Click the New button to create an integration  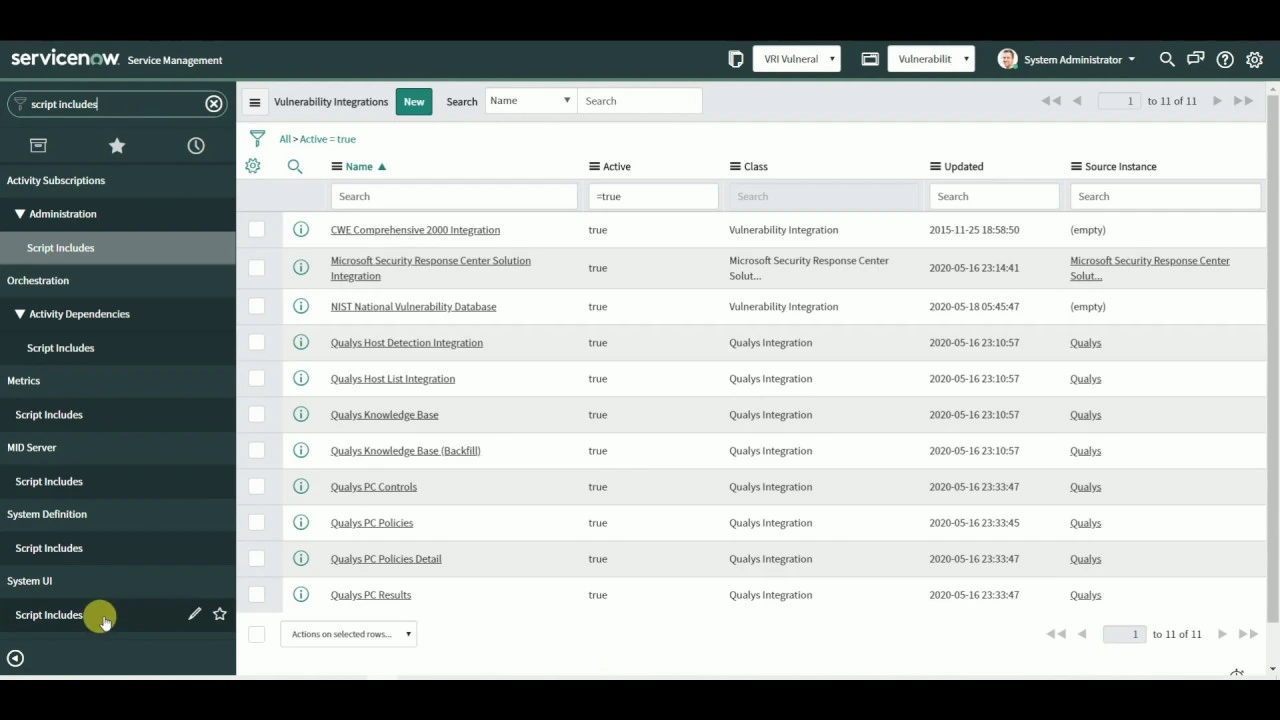pyautogui.click(x=413, y=101)
